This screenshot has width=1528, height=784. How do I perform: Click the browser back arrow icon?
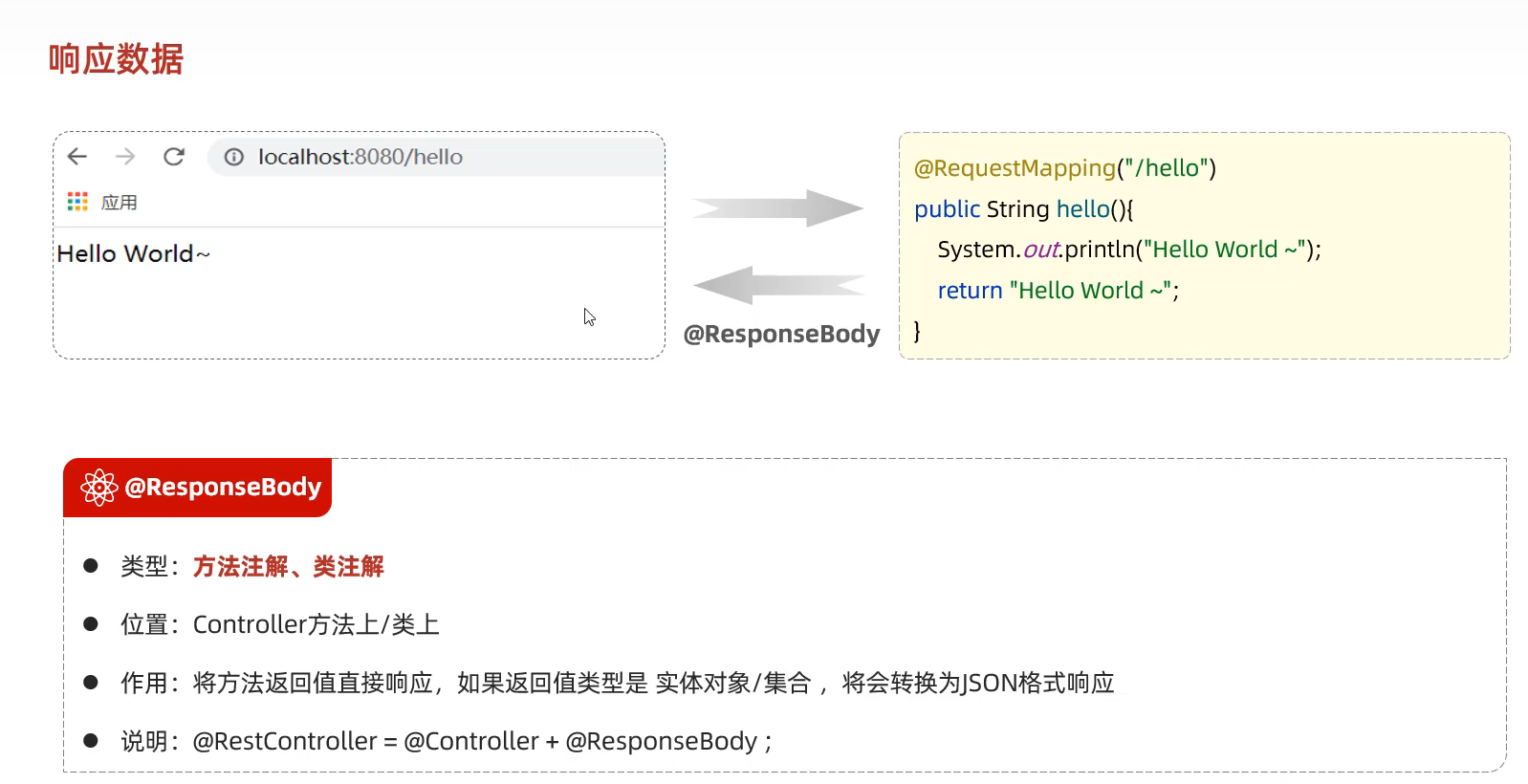77,157
